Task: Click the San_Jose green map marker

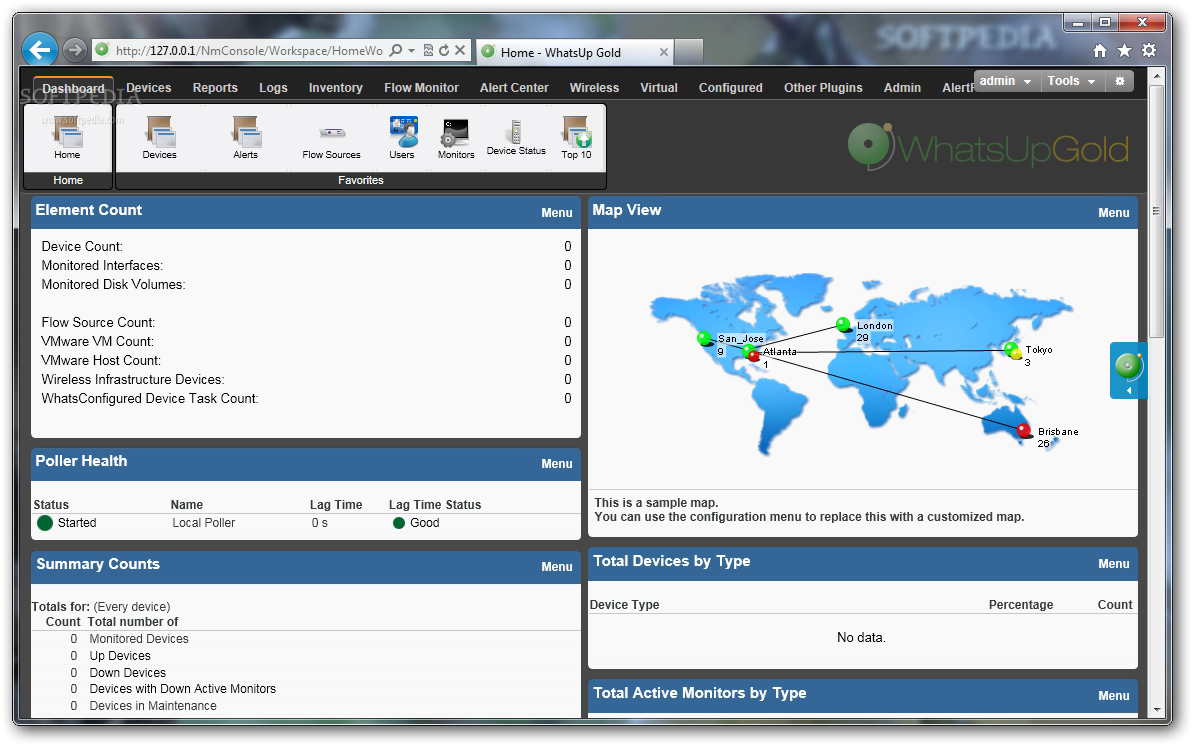Action: click(x=705, y=338)
